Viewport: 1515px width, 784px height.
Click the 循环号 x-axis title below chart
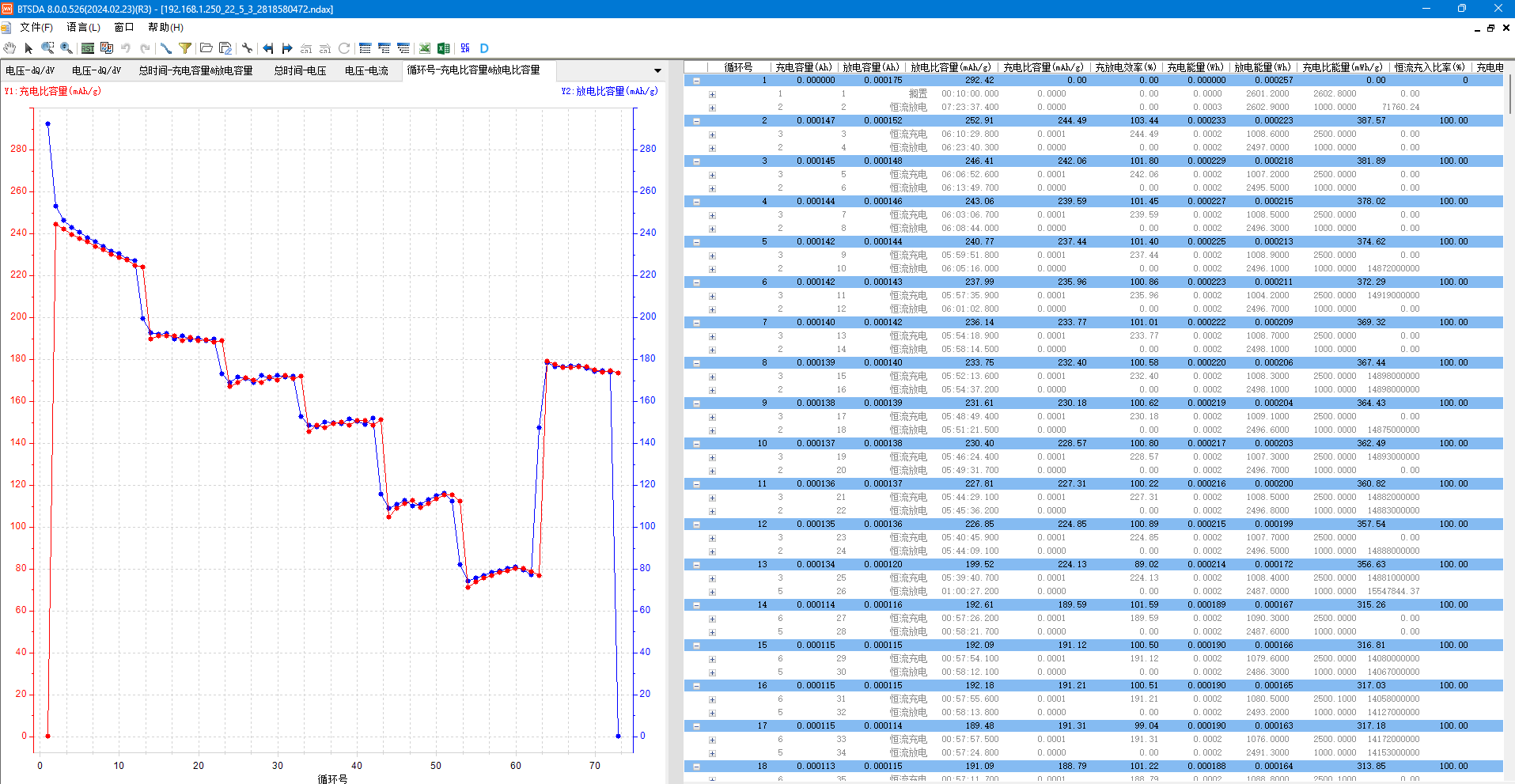[332, 778]
